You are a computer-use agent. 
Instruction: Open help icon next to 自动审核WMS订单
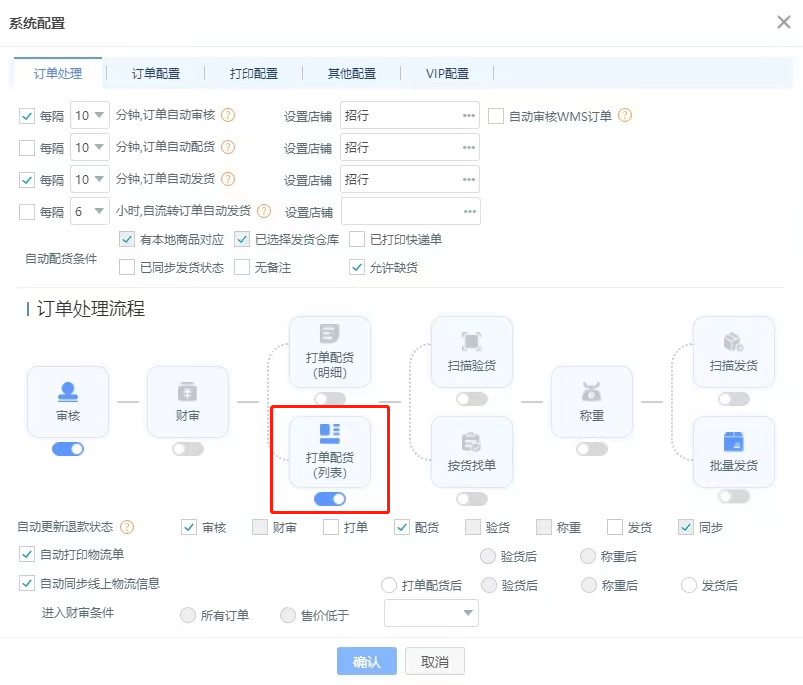(x=625, y=116)
